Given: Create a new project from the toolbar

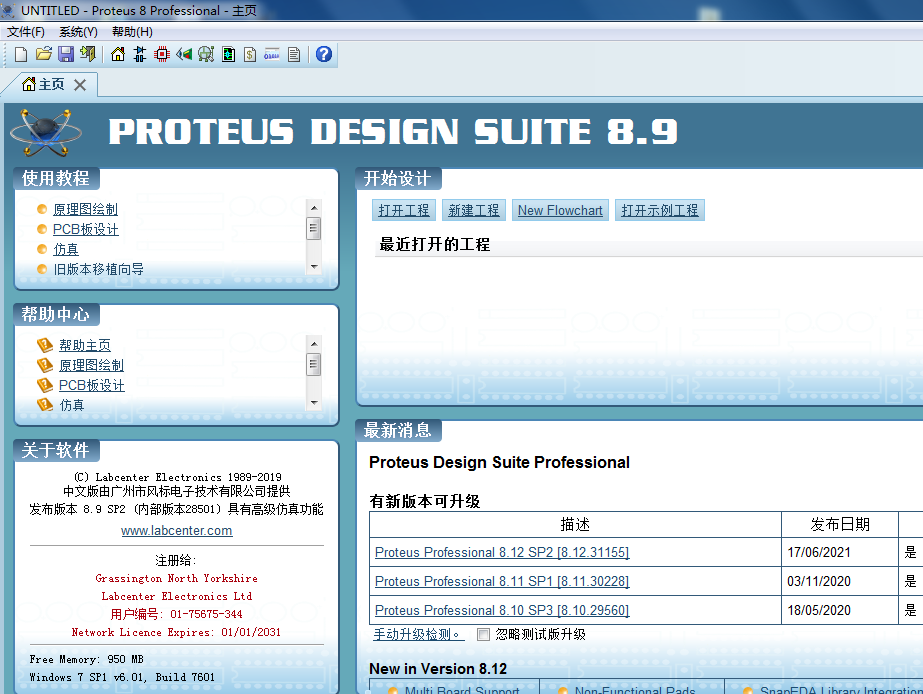Looking at the screenshot, I should coord(21,54).
